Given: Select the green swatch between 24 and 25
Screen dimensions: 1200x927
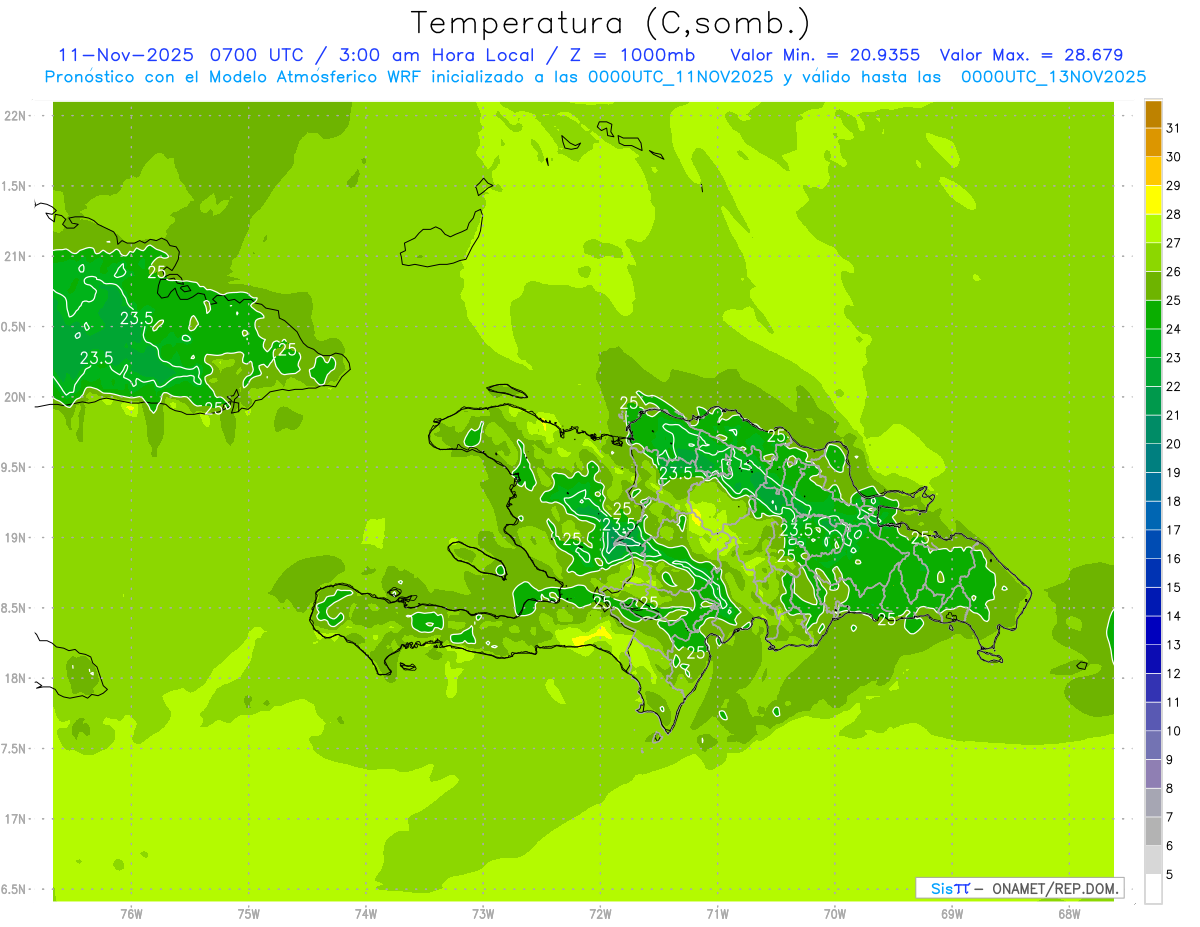Looking at the screenshot, I should tap(1153, 315).
